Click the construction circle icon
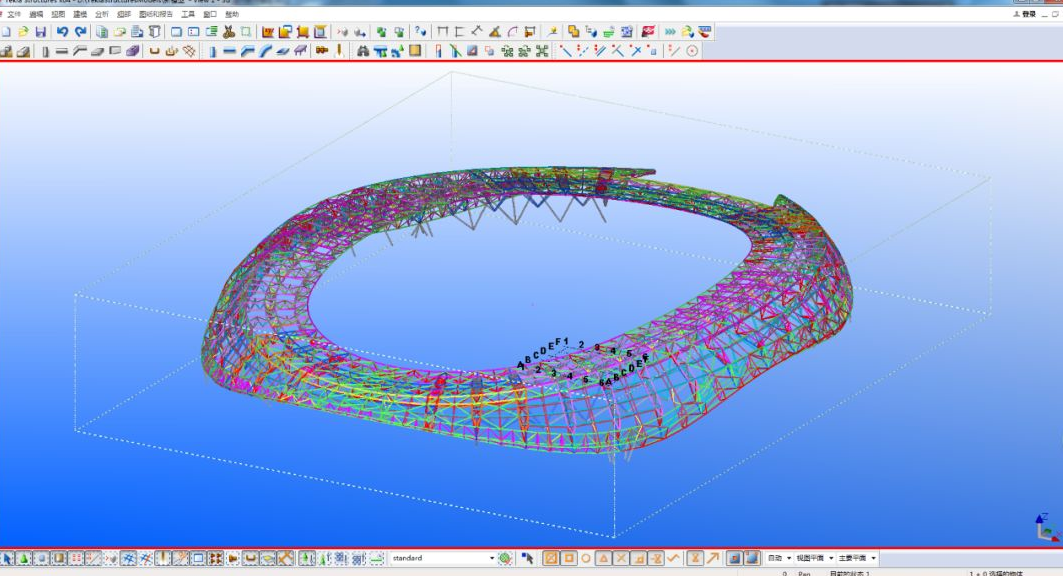This screenshot has width=1063, height=576. 692,51
